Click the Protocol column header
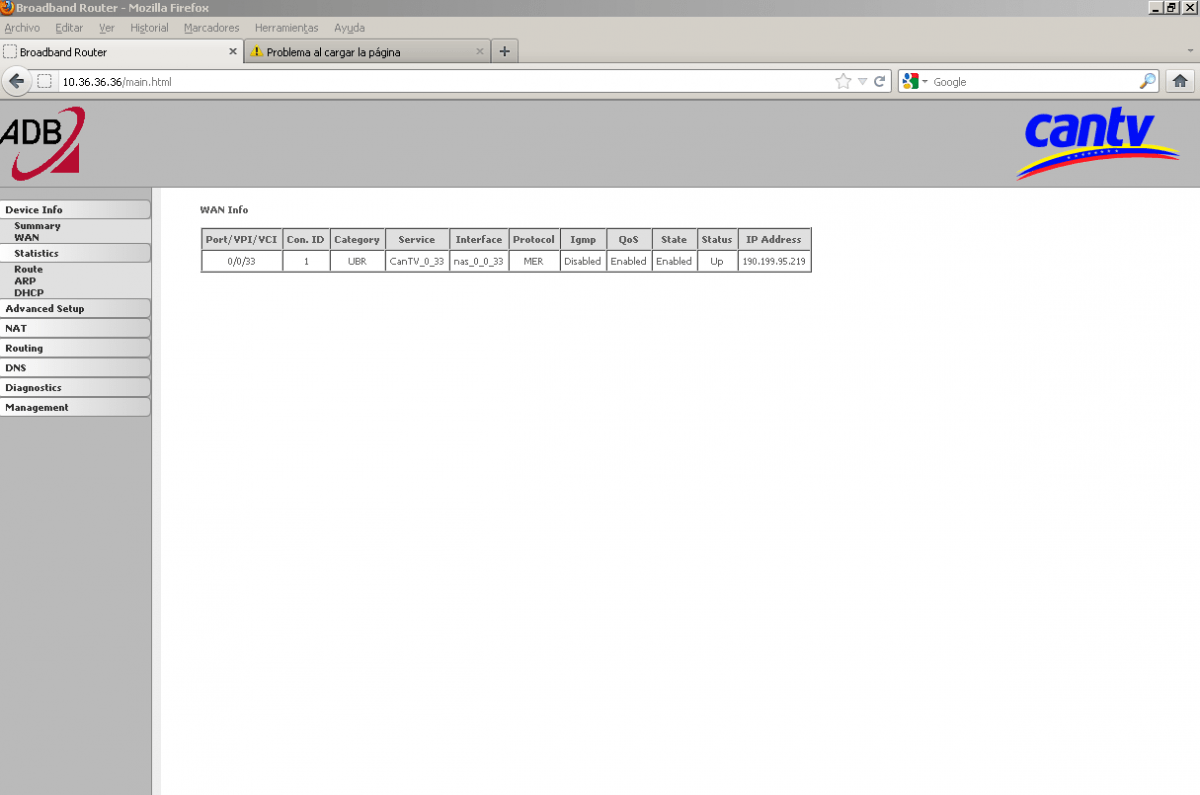The height and width of the screenshot is (795, 1200). [x=534, y=240]
